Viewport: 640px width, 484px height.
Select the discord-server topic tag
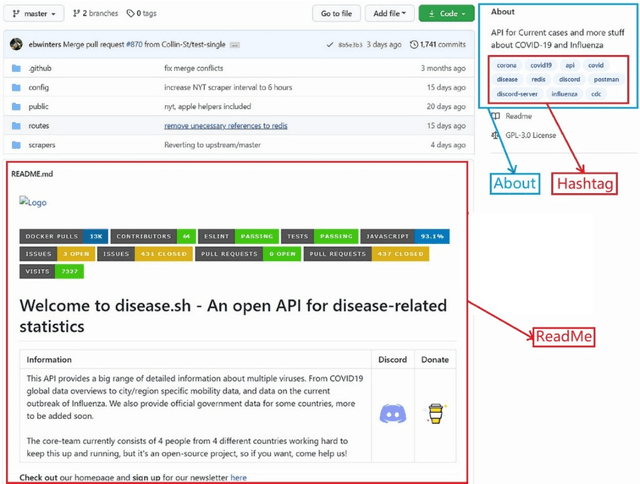[517, 94]
